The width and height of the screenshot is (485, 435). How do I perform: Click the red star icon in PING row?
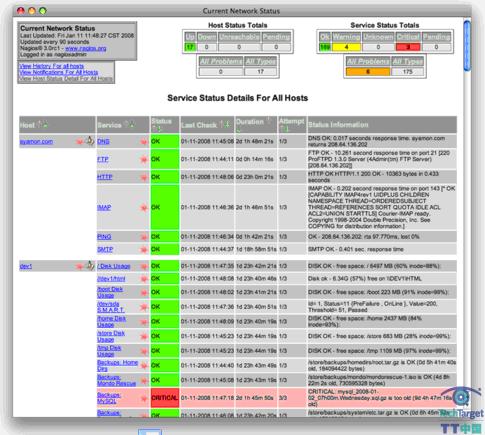tap(144, 237)
